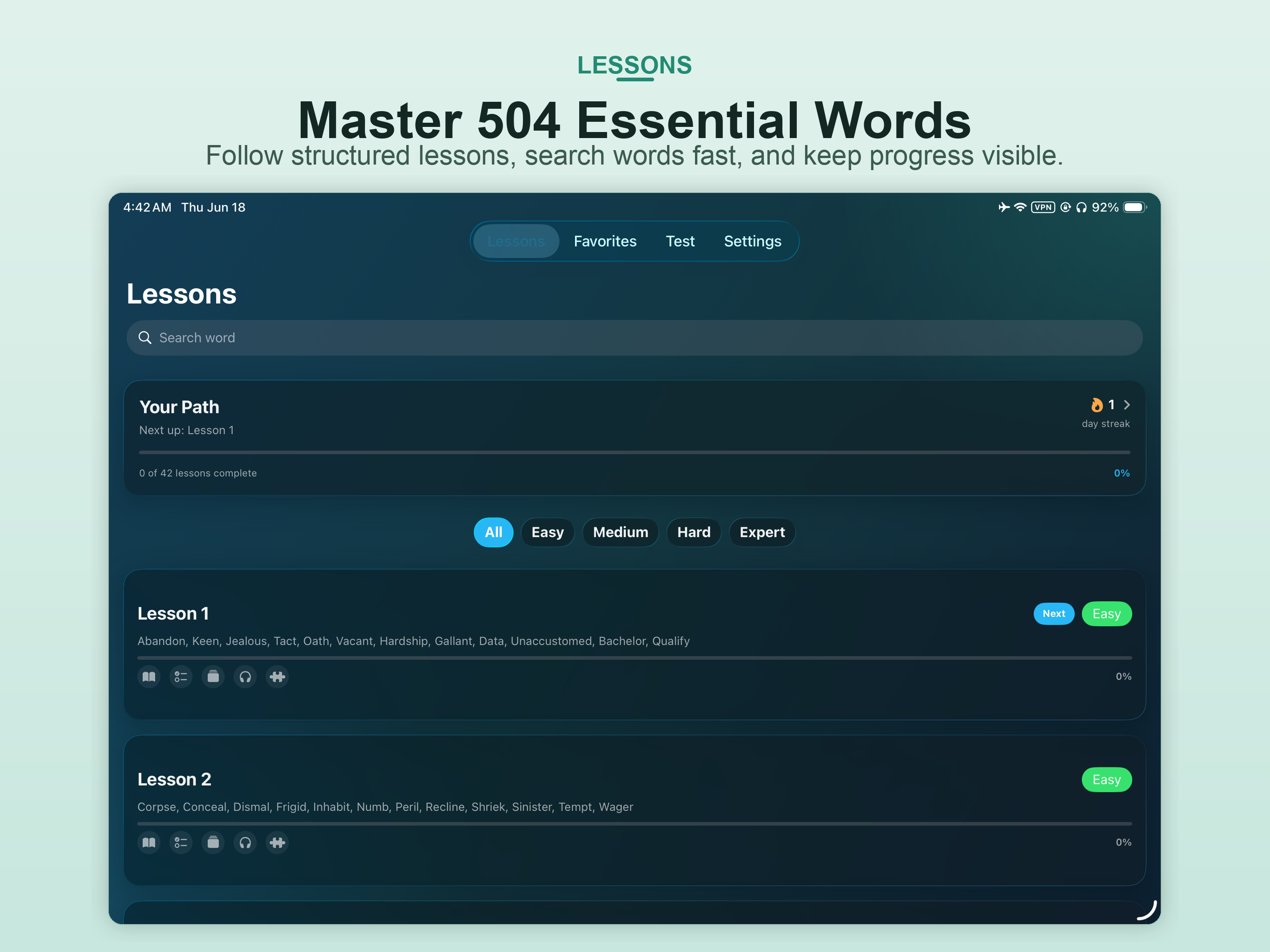Switch to the Favorites tab
The image size is (1270, 952).
pyautogui.click(x=605, y=241)
